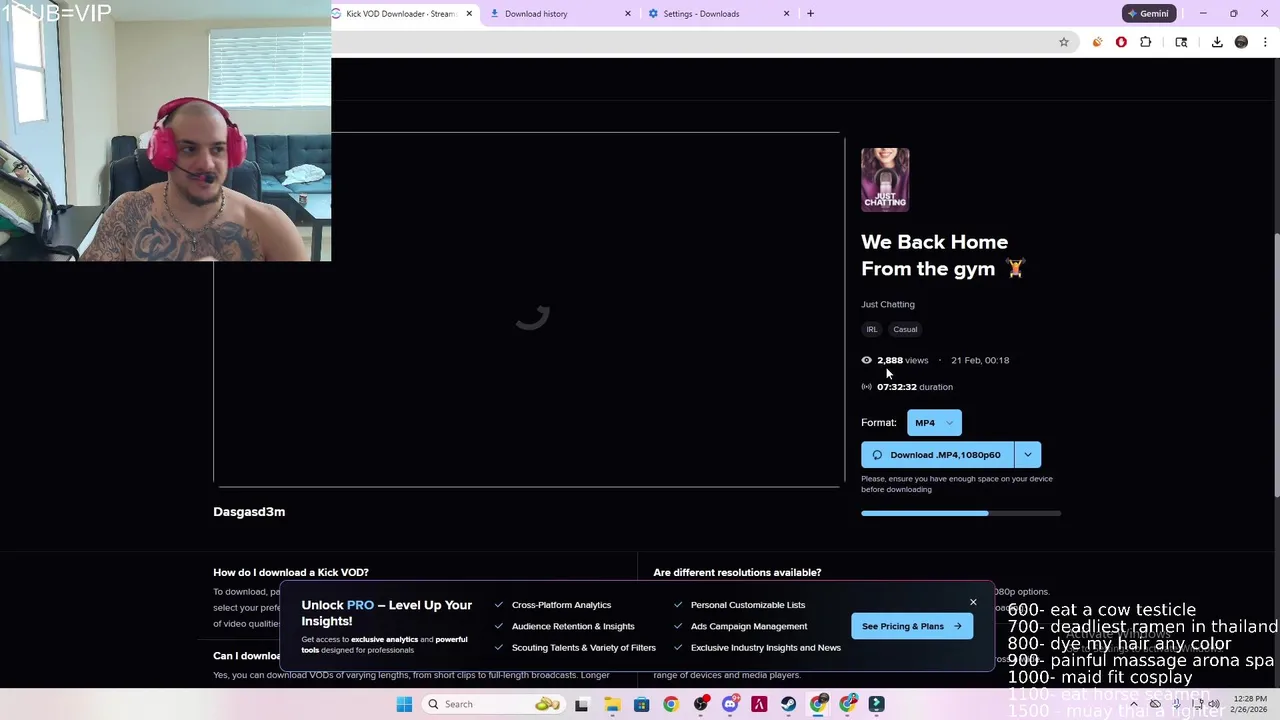Click the stream title 'We Back Home From the gym'
Image resolution: width=1280 pixels, height=720 pixels.
942,255
